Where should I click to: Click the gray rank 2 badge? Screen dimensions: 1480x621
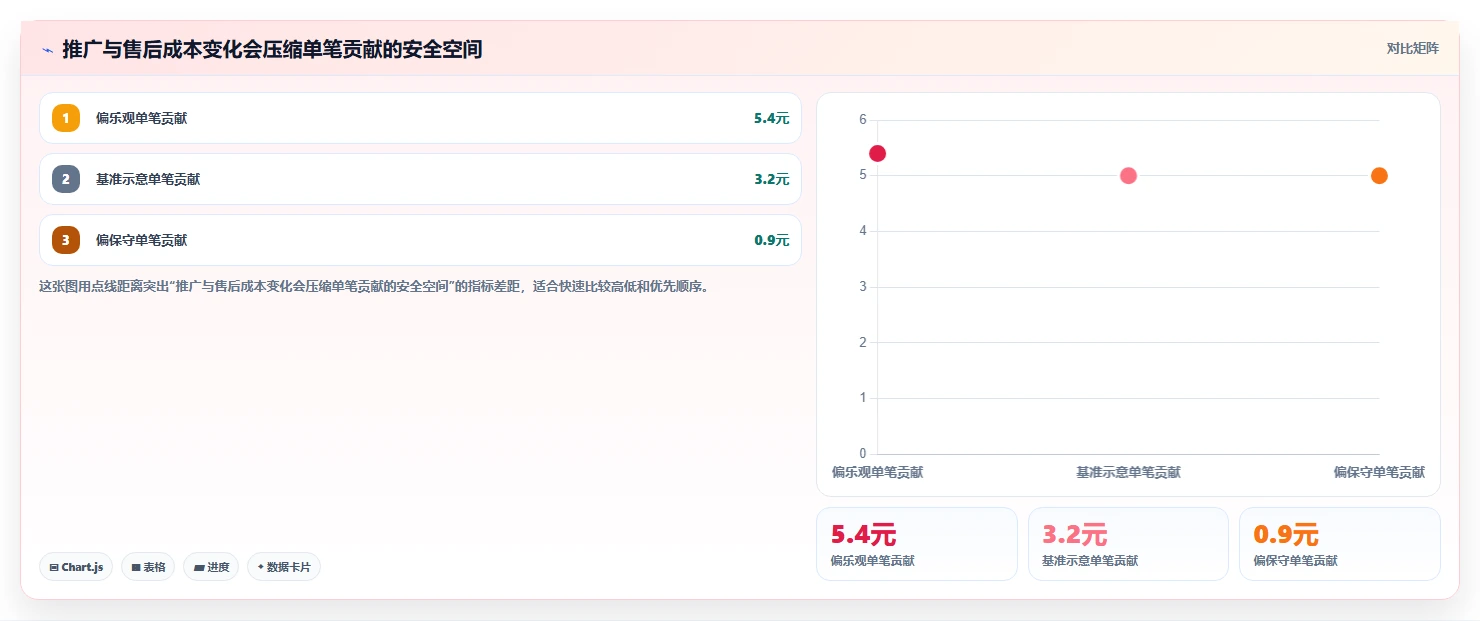[x=66, y=179]
